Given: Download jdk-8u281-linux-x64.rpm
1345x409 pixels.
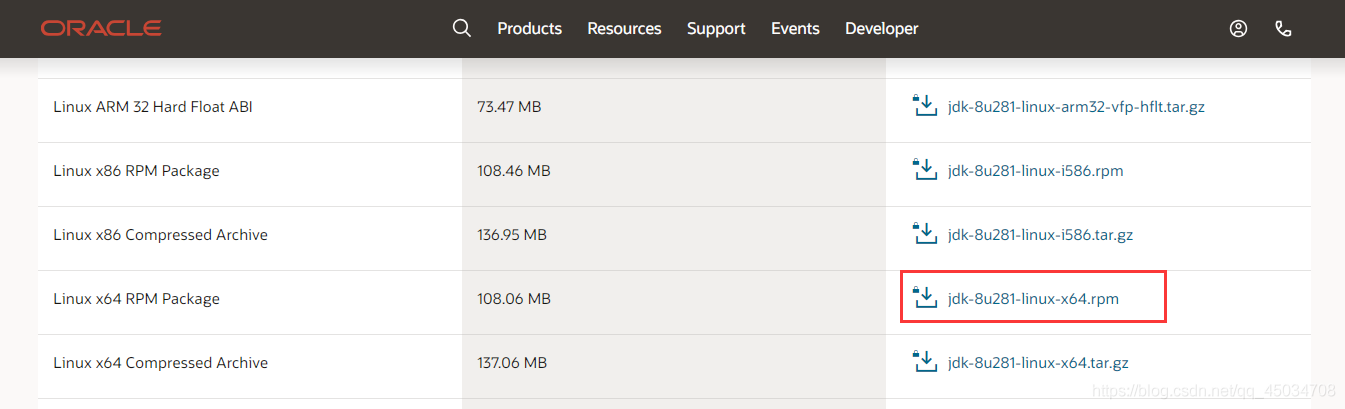Looking at the screenshot, I should [1033, 298].
